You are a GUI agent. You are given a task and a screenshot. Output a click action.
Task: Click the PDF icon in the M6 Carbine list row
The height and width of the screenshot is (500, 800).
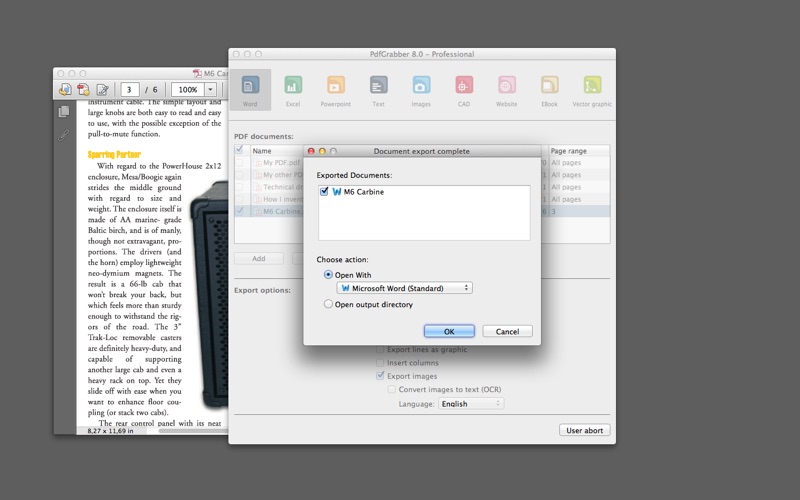pyautogui.click(x=258, y=211)
